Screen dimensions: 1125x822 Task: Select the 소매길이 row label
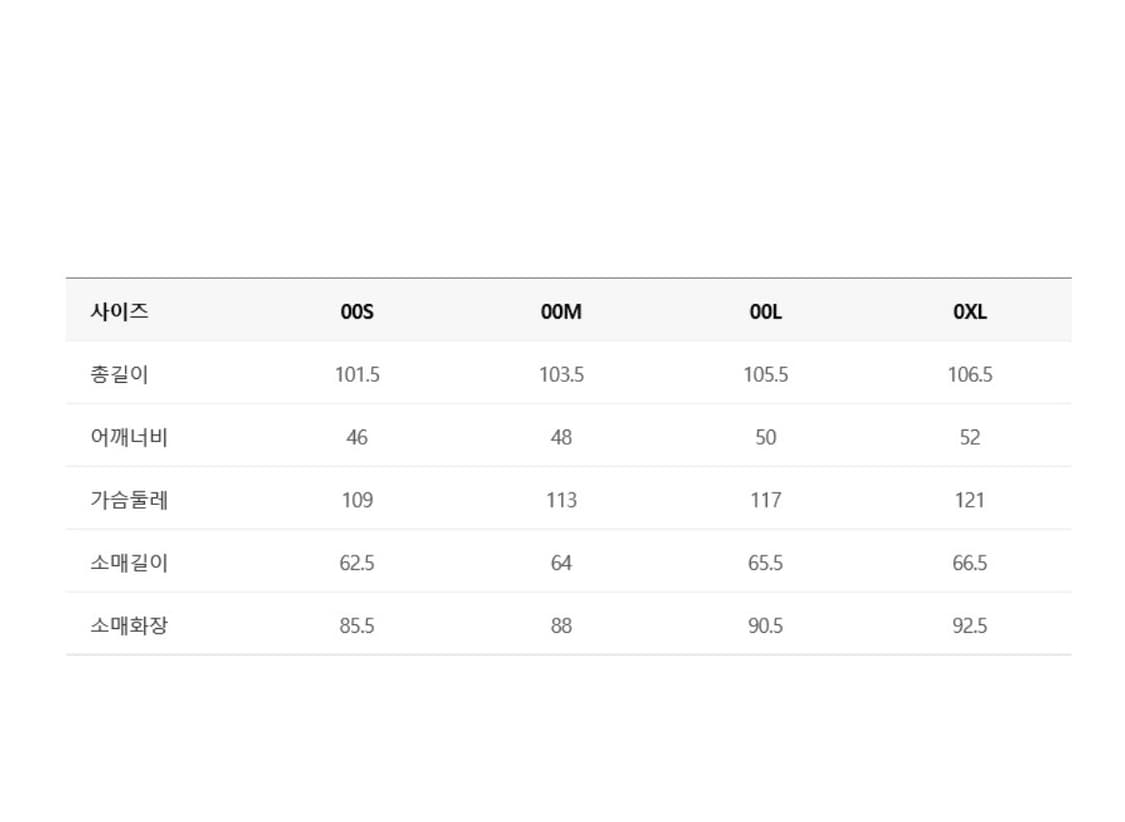[129, 563]
